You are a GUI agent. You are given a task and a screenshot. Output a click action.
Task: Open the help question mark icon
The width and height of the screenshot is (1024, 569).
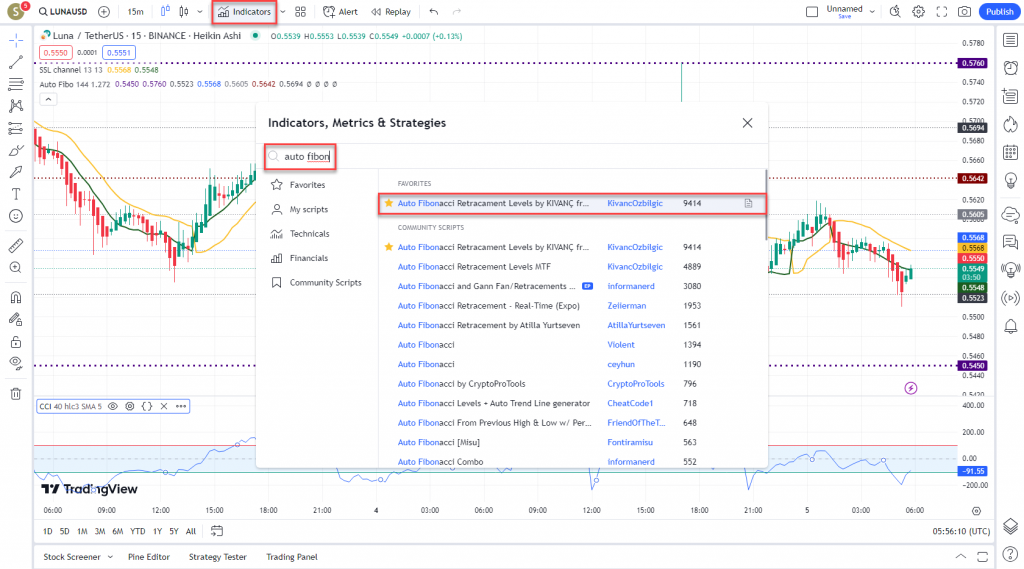[x=1010, y=555]
